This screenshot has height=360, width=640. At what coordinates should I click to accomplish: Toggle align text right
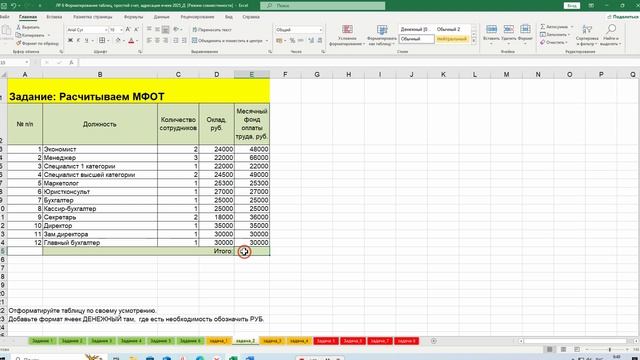pyautogui.click(x=165, y=40)
